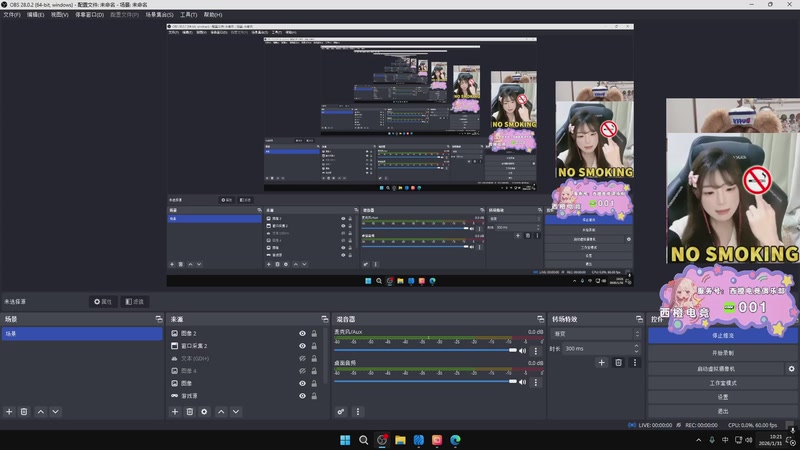Viewport: 800px width, 450px height.
Task: Add a new source with the plus icon
Action: pyautogui.click(x=175, y=412)
